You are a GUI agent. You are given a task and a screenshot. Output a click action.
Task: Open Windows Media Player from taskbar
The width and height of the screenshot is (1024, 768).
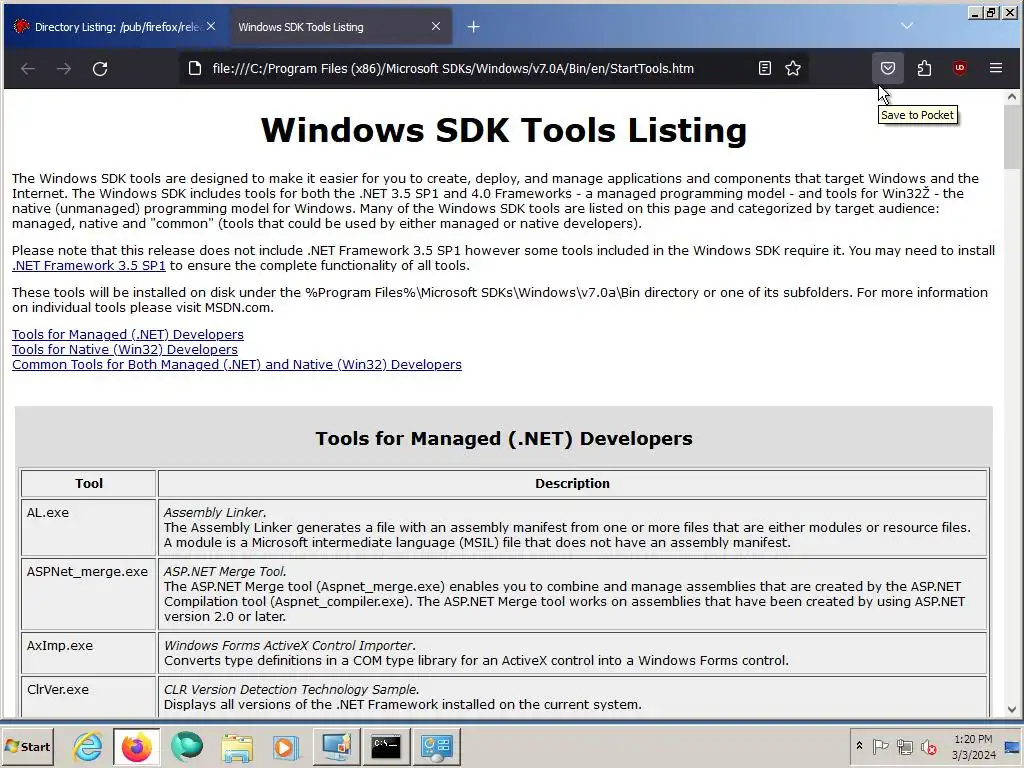pos(285,746)
